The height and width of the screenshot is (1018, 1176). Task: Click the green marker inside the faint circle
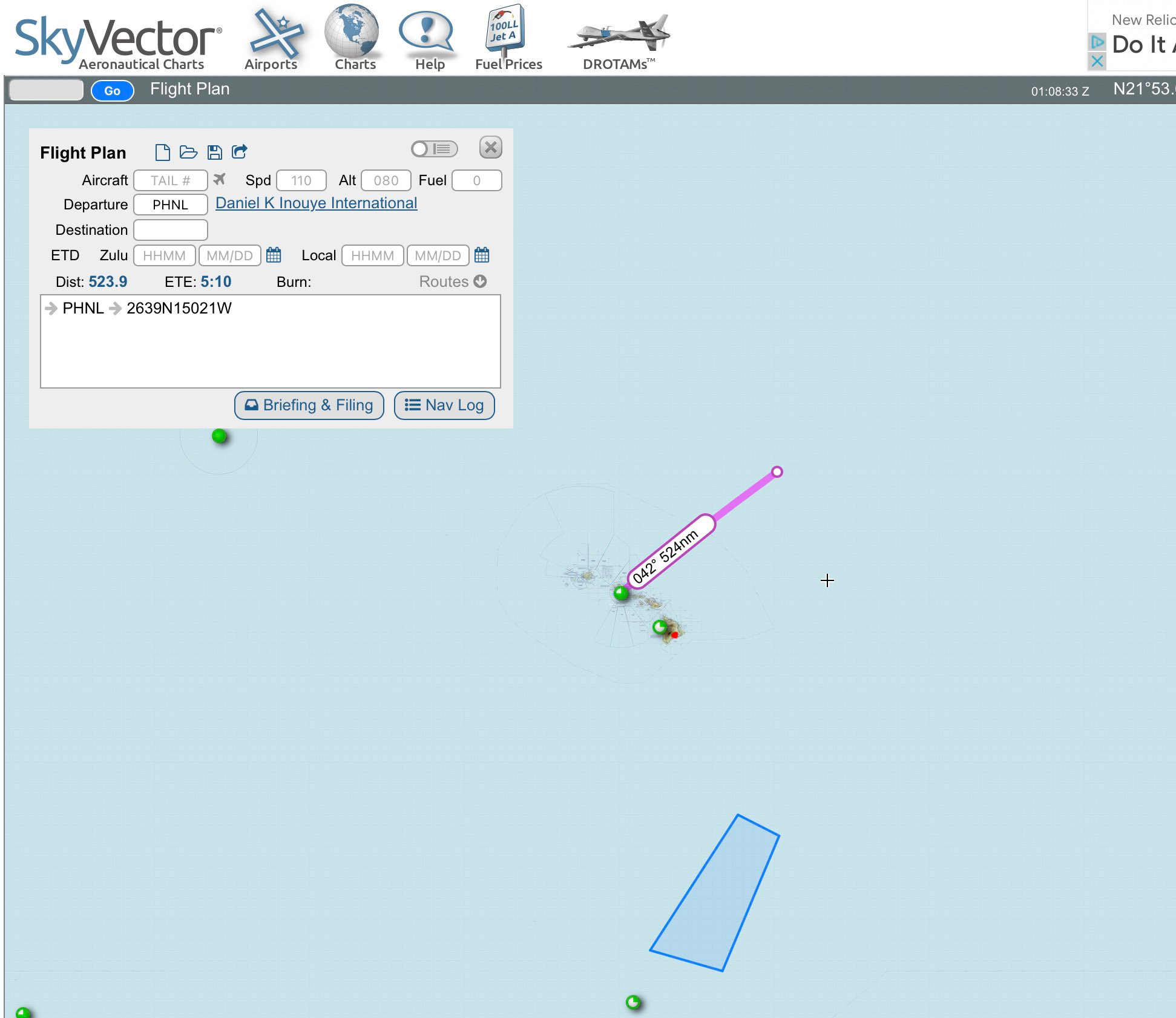219,436
